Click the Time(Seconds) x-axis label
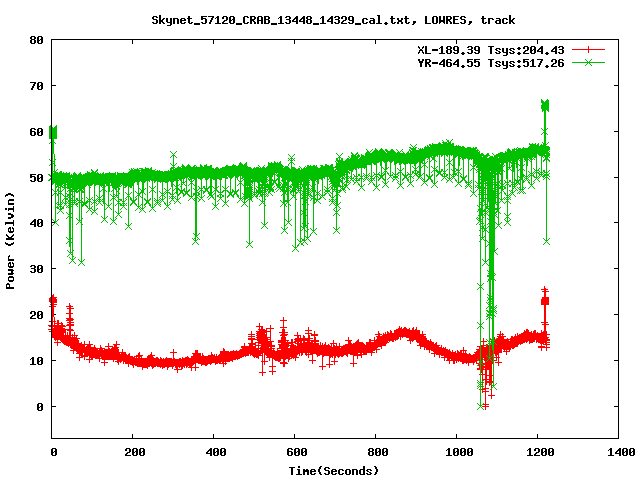 coord(333,470)
